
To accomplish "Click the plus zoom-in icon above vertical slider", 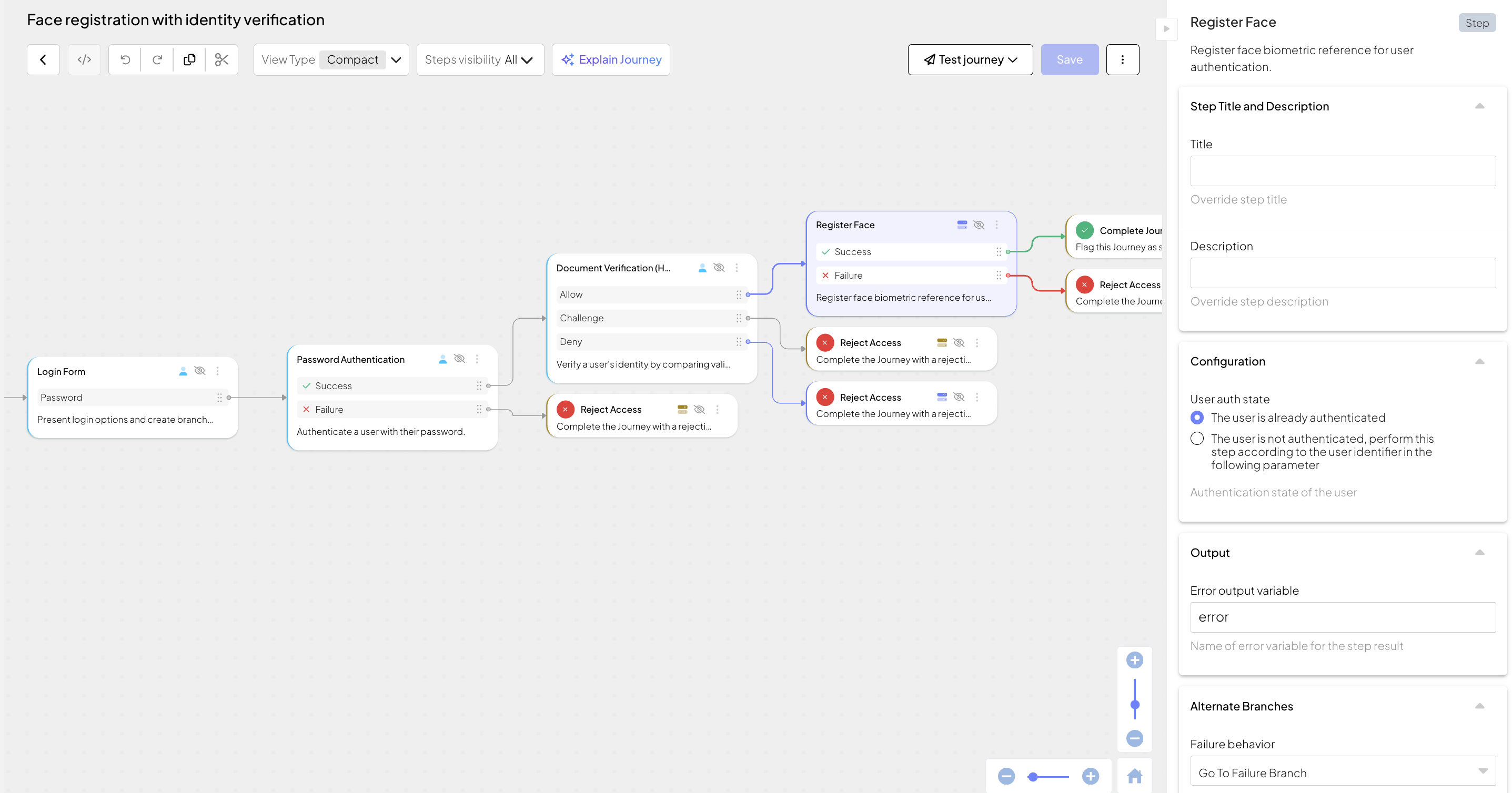I will [1134, 660].
